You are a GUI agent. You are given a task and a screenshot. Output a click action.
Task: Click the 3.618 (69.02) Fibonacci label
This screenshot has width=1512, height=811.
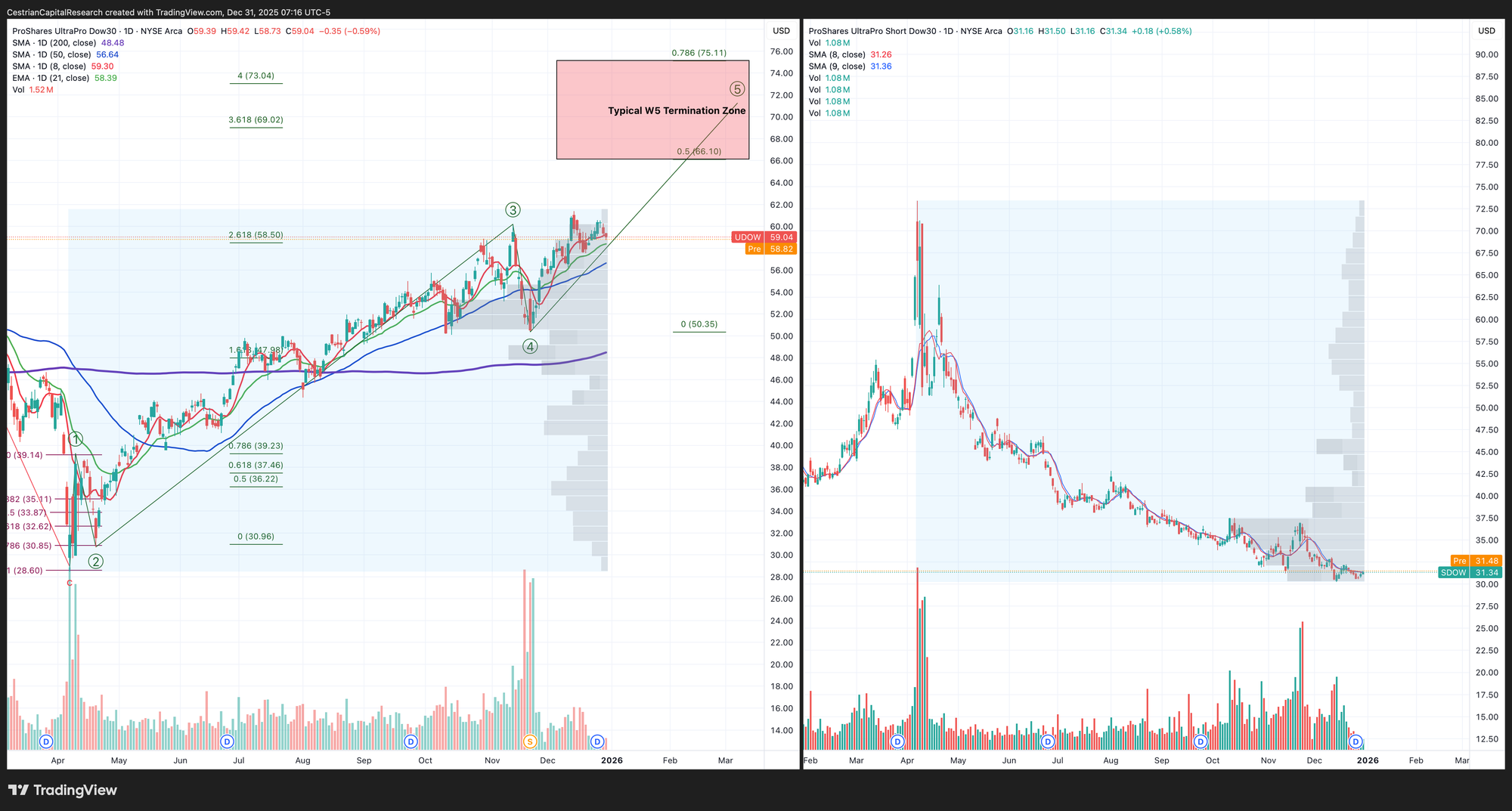click(256, 119)
